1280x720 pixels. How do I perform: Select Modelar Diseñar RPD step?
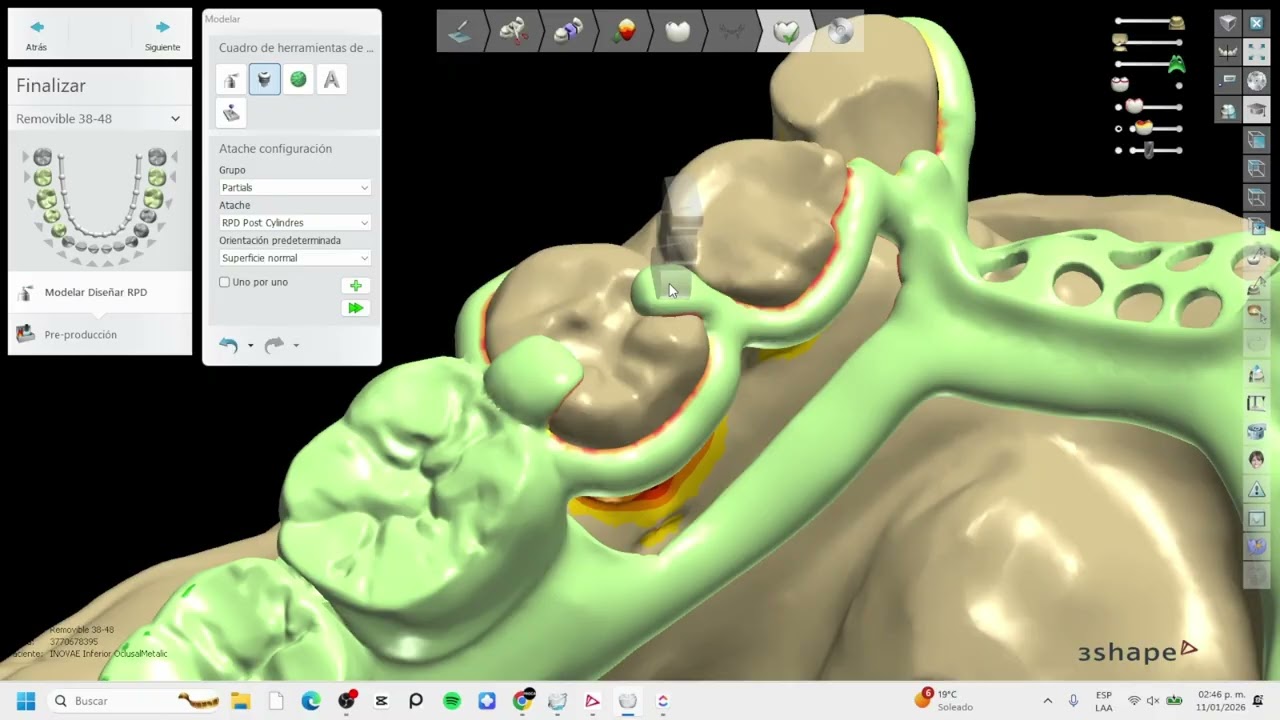coord(99,292)
